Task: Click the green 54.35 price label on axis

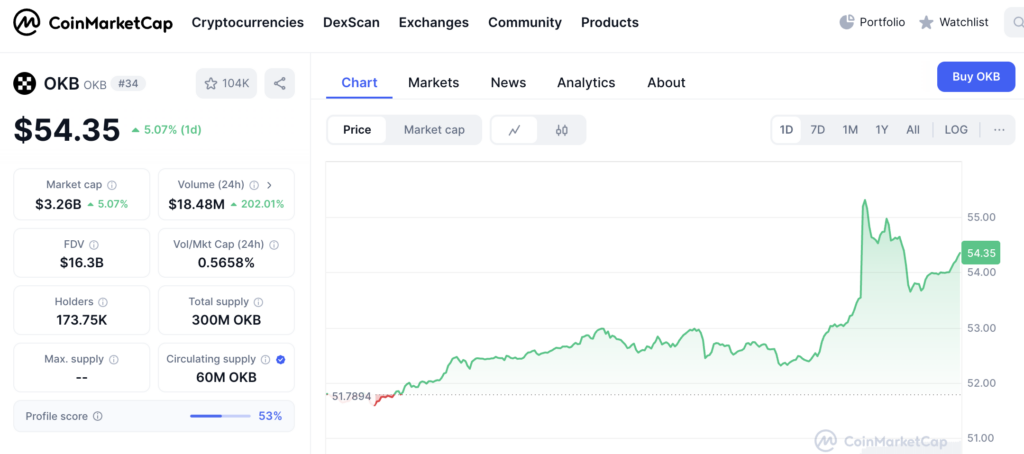Action: 981,253
